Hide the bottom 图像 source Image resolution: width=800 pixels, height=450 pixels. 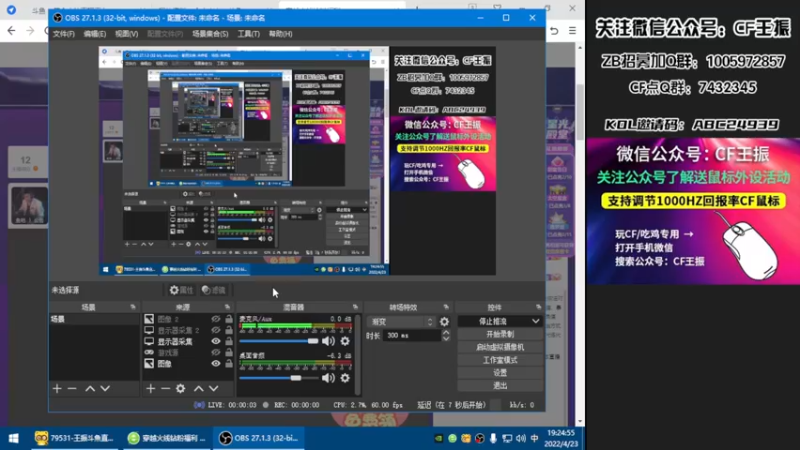point(216,364)
